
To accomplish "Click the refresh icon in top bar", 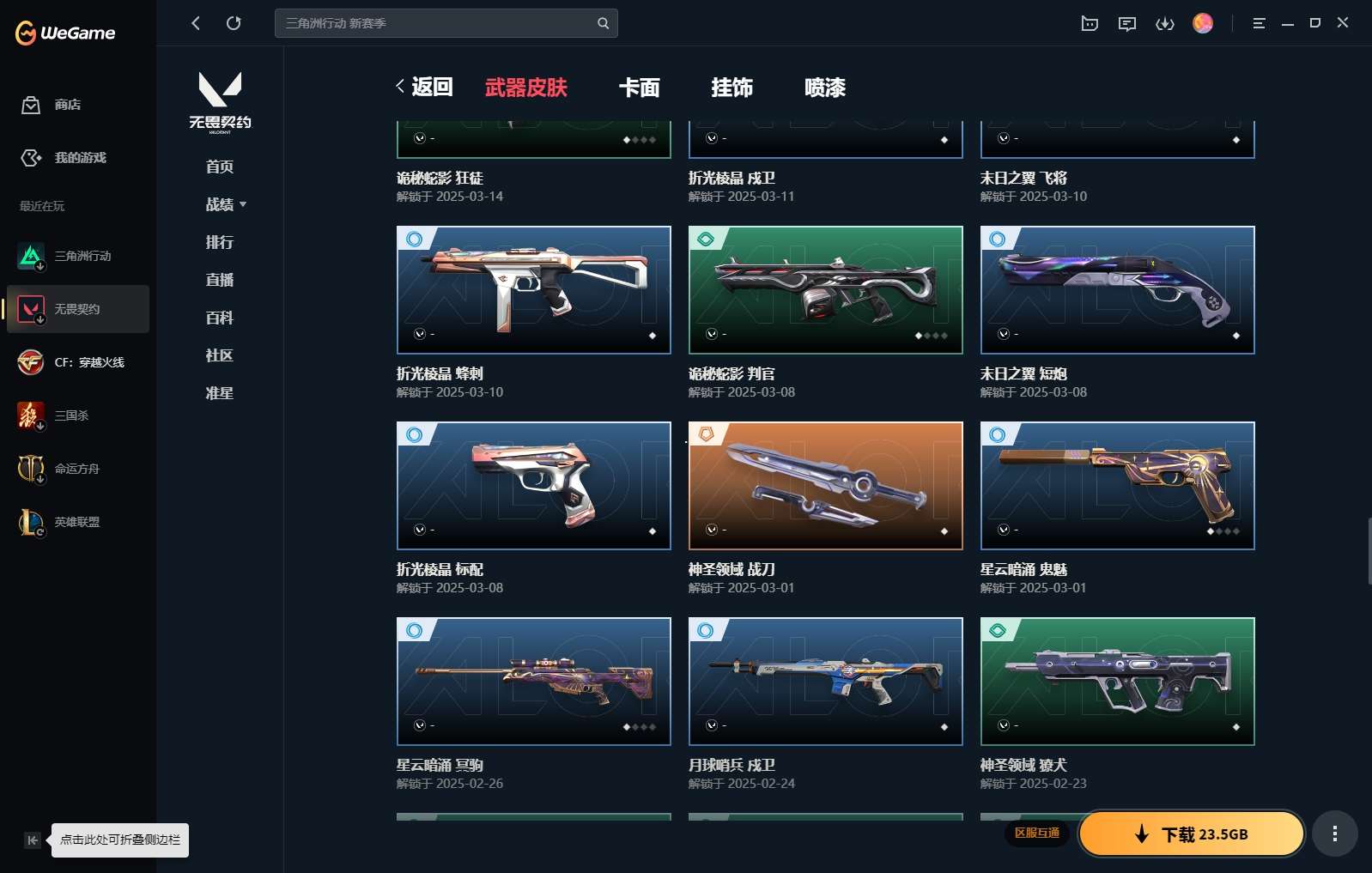I will point(234,23).
